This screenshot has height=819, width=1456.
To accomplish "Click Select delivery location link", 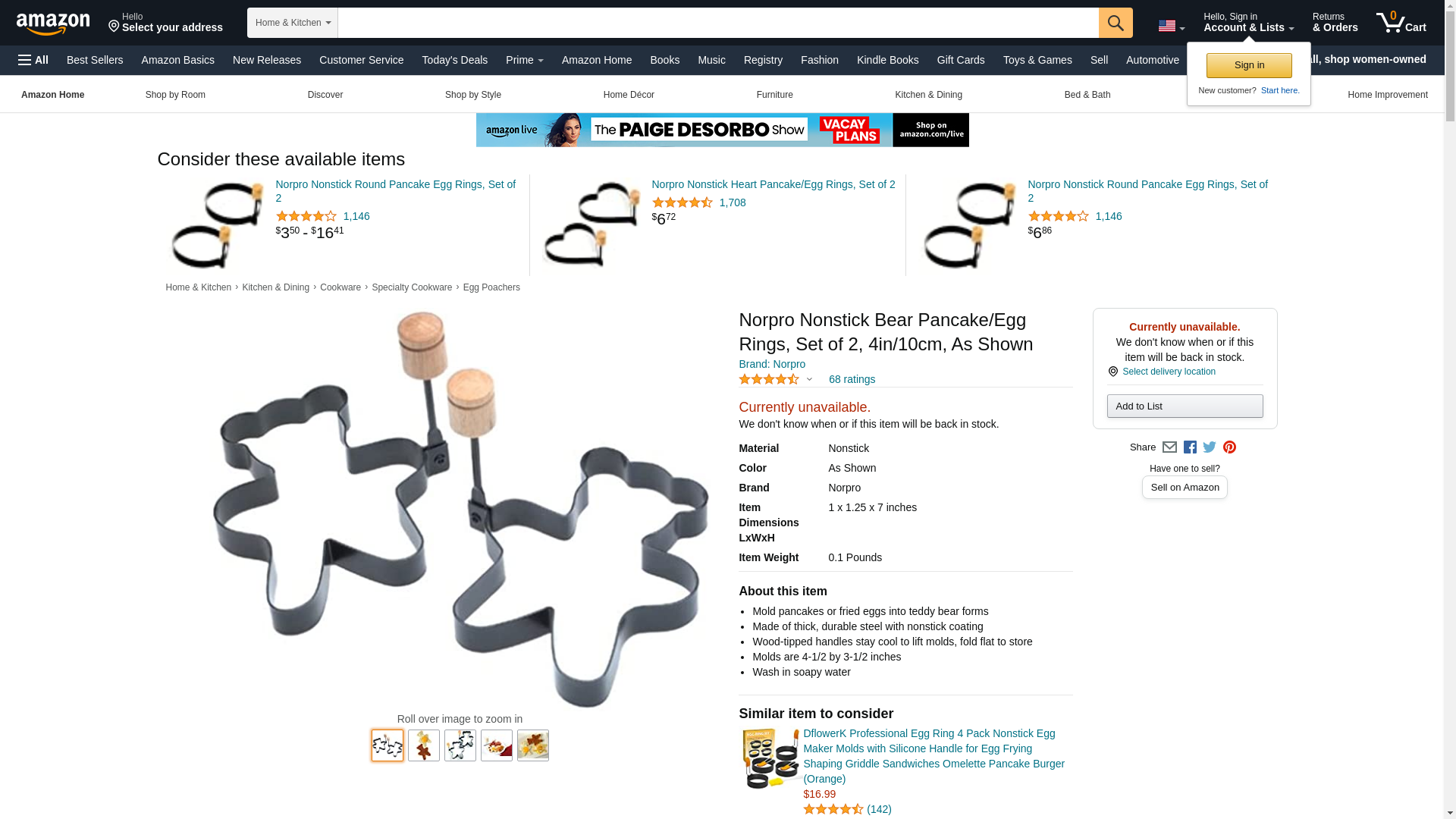I will pos(1169,372).
